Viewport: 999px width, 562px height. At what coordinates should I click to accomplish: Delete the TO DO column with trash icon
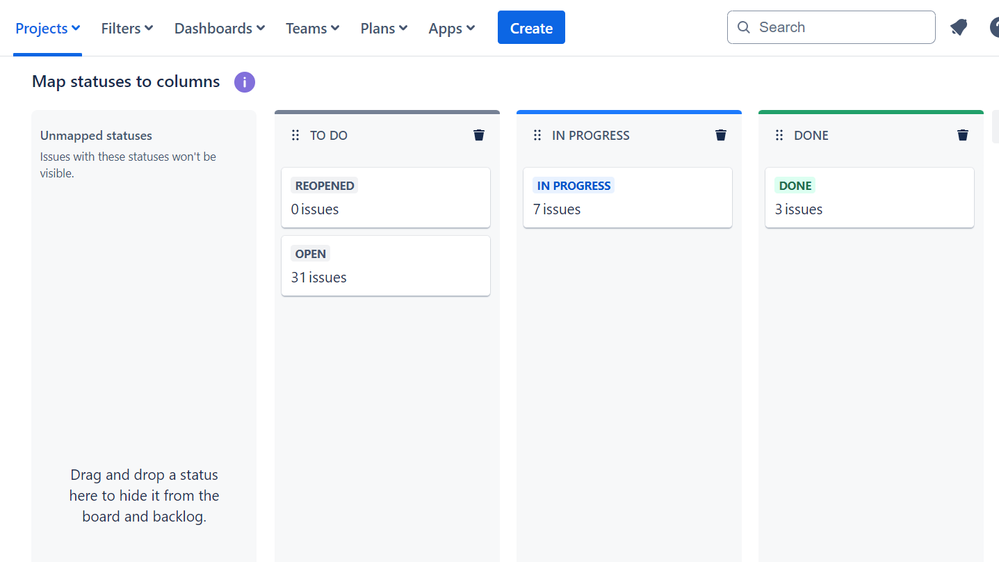[478, 135]
